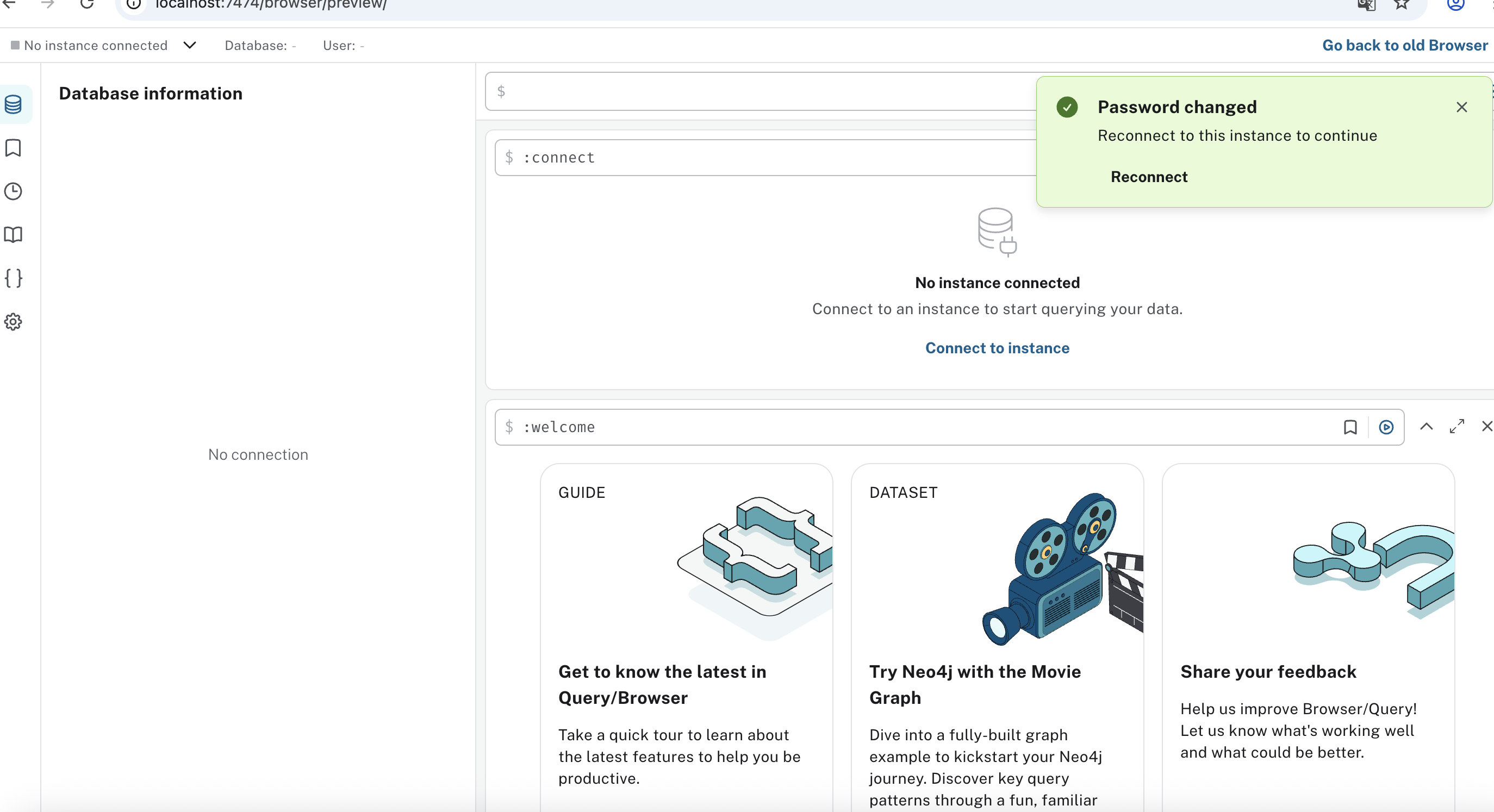Expand the No instance connected dropdown
The width and height of the screenshot is (1494, 812).
point(190,45)
